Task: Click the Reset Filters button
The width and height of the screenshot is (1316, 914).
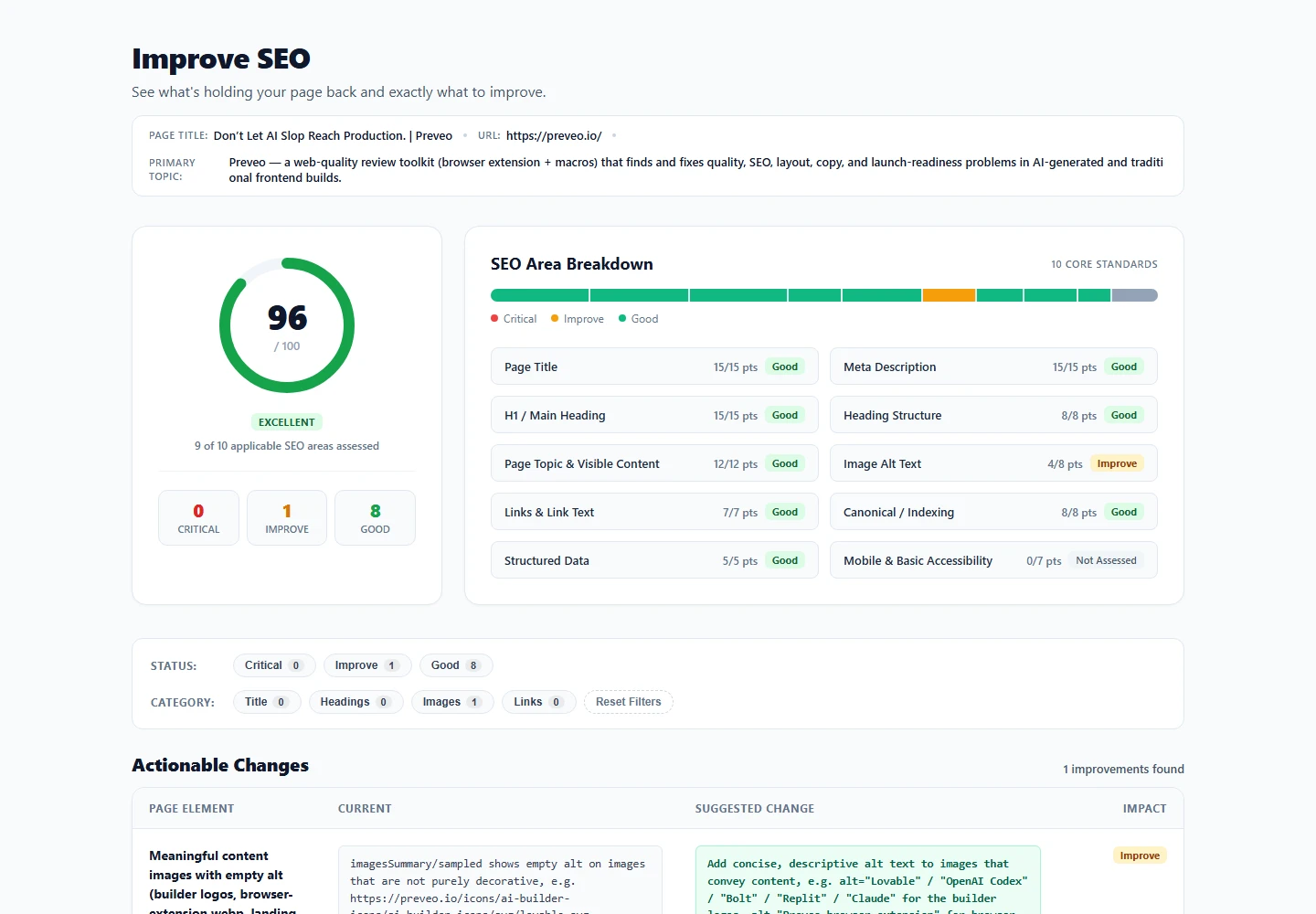Action: click(x=629, y=702)
